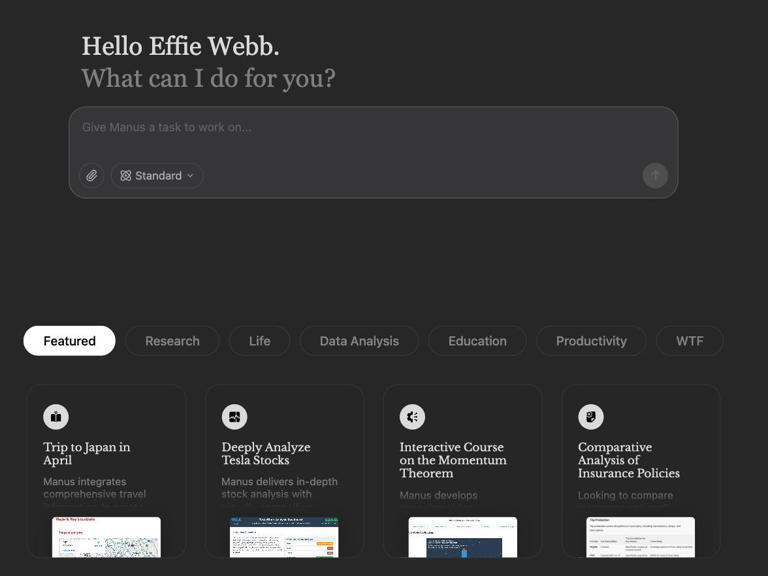Open Deeply Analyze Tesla Stocks title
768x576 pixels.
pos(266,454)
